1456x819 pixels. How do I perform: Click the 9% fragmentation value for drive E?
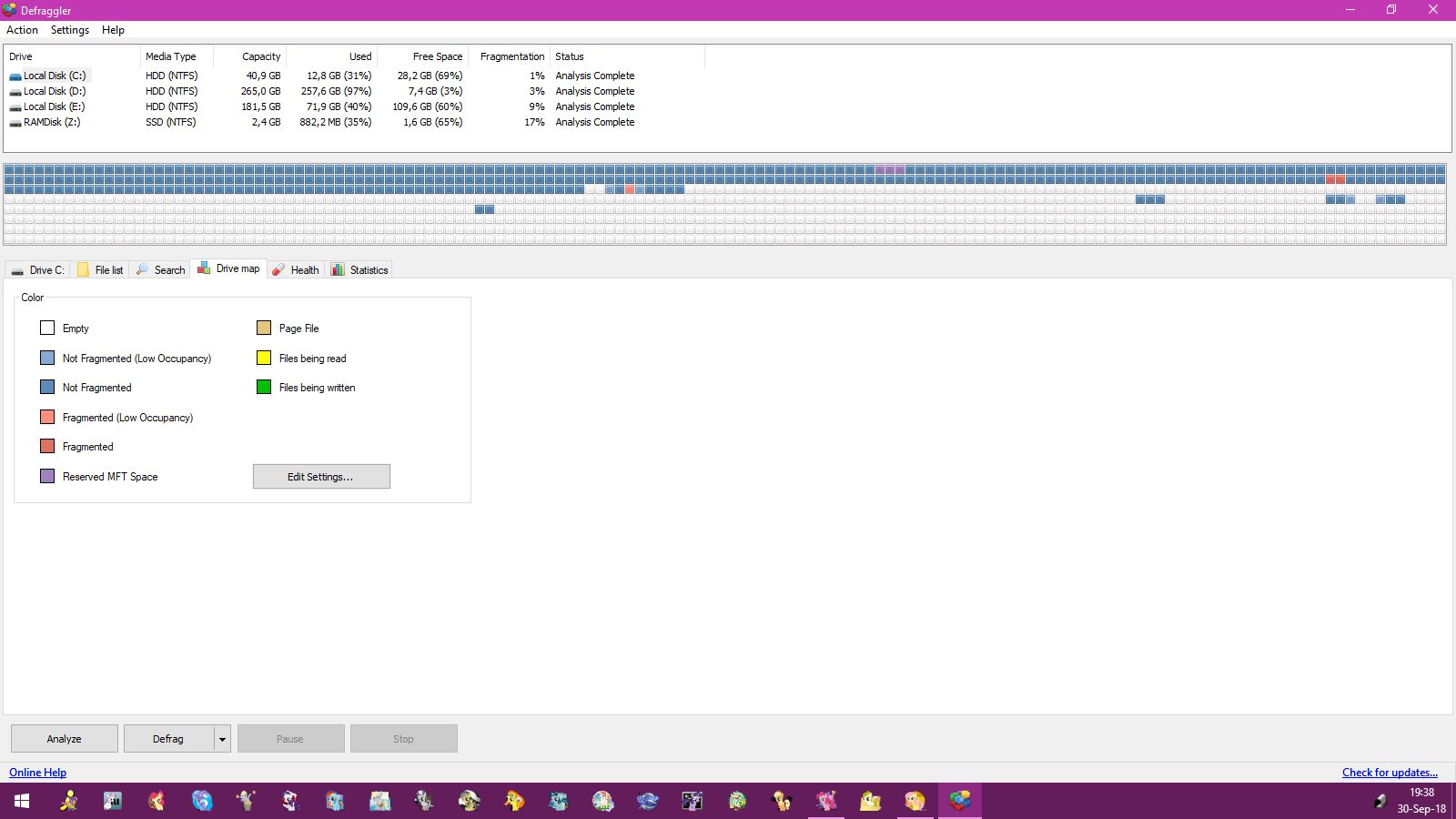[x=538, y=107]
